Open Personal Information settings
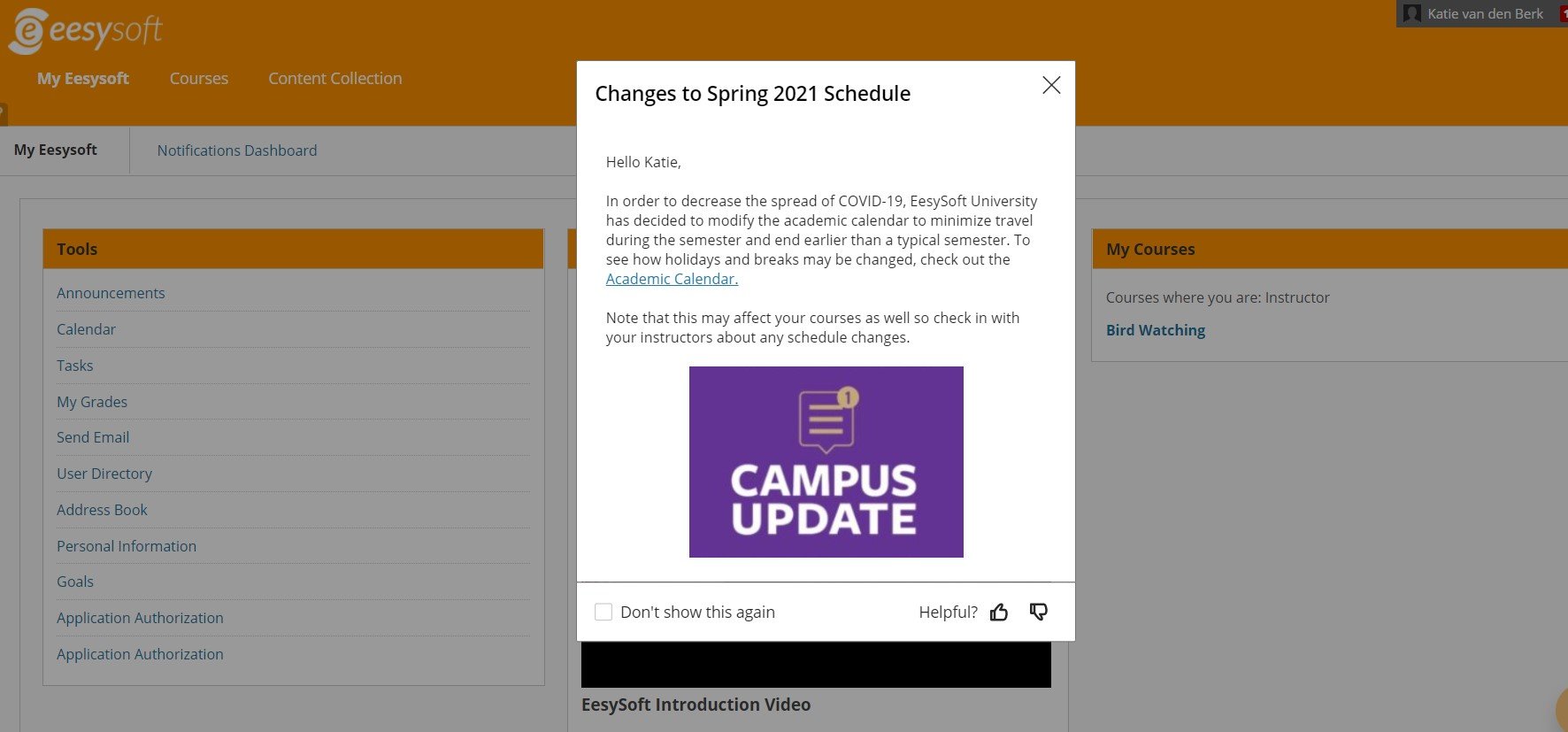1568x732 pixels. tap(127, 545)
